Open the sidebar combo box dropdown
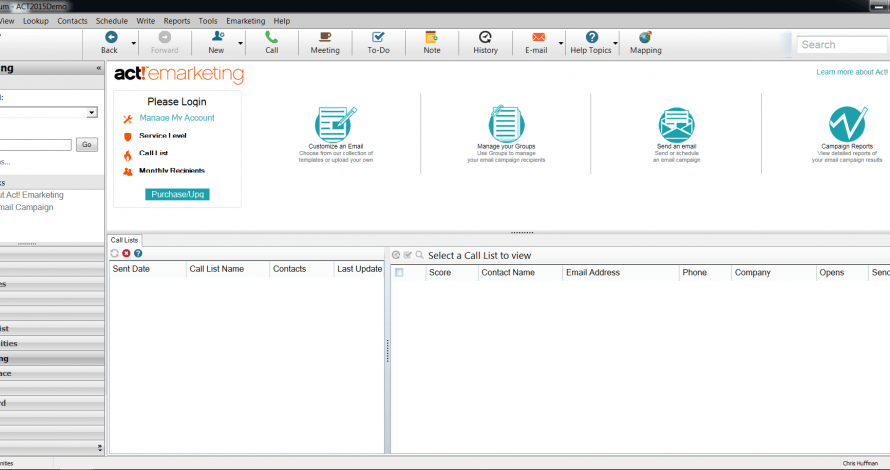 coord(91,112)
